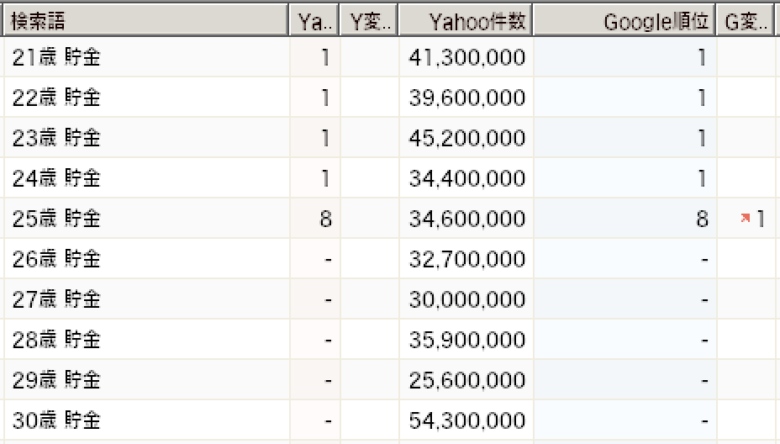Select the 27歳 貯金 keyword row
The image size is (780, 444).
point(390,299)
